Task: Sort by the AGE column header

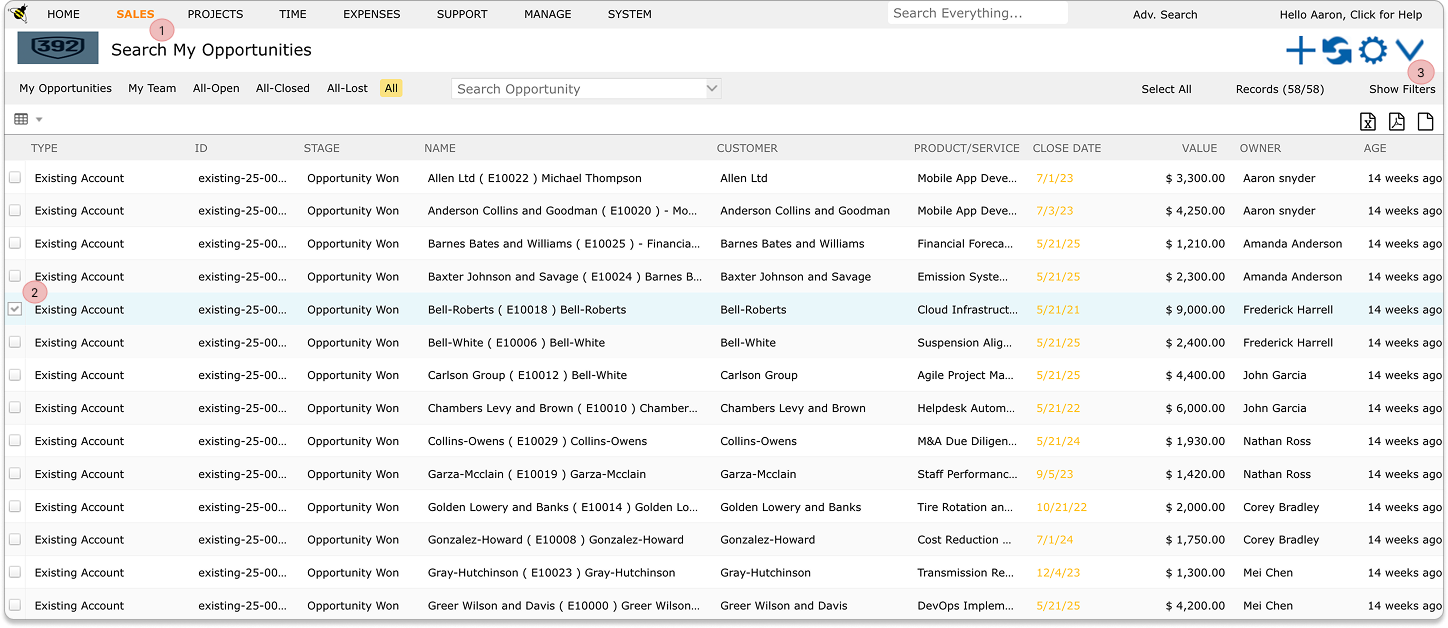Action: click(x=1375, y=148)
